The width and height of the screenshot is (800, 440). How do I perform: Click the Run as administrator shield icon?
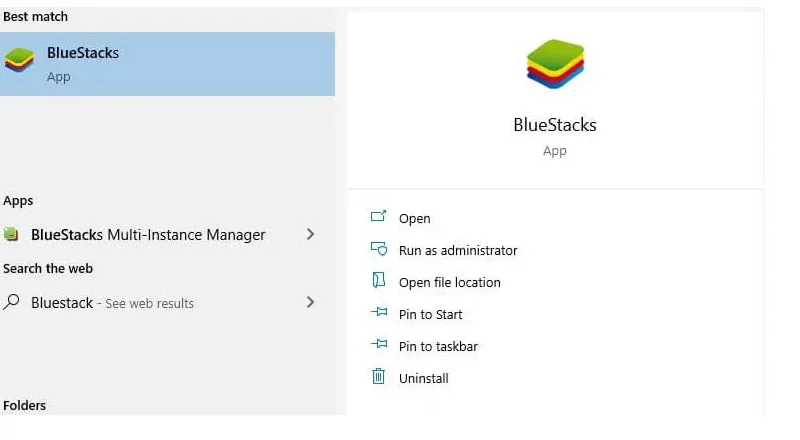click(x=379, y=249)
